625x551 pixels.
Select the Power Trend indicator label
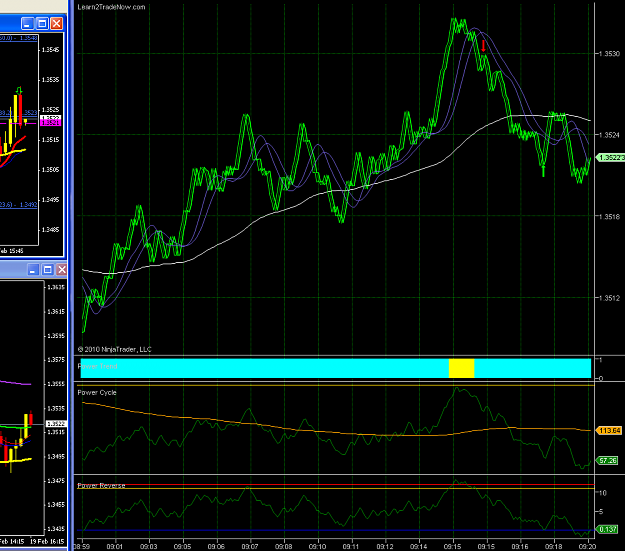click(97, 366)
